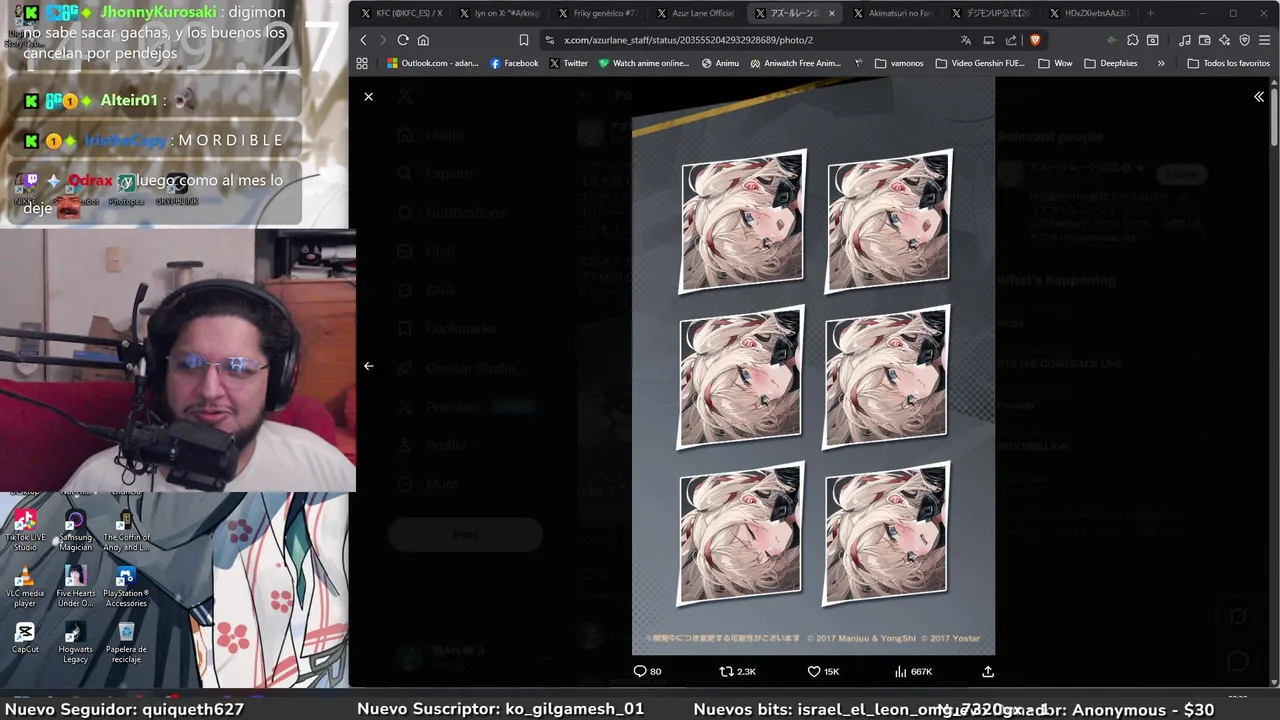
Task: Open browser share icon in address bar
Action: point(1011,40)
